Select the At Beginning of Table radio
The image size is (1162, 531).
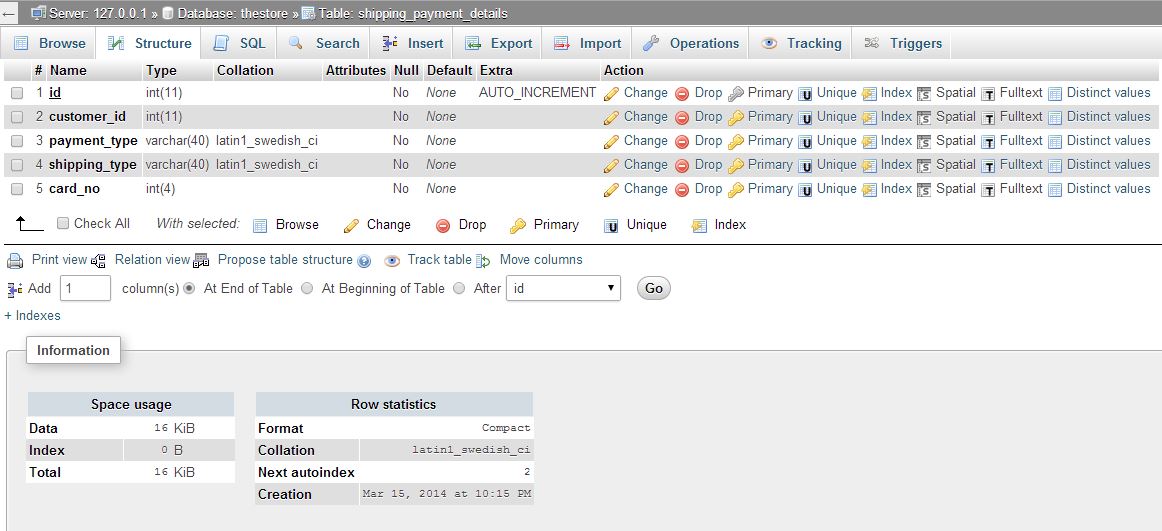click(307, 288)
